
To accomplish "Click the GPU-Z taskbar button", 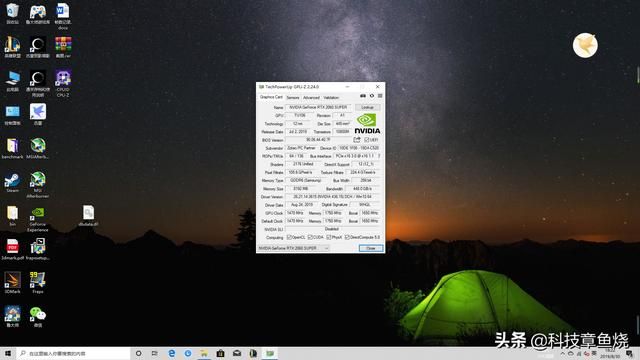I will click(270, 353).
